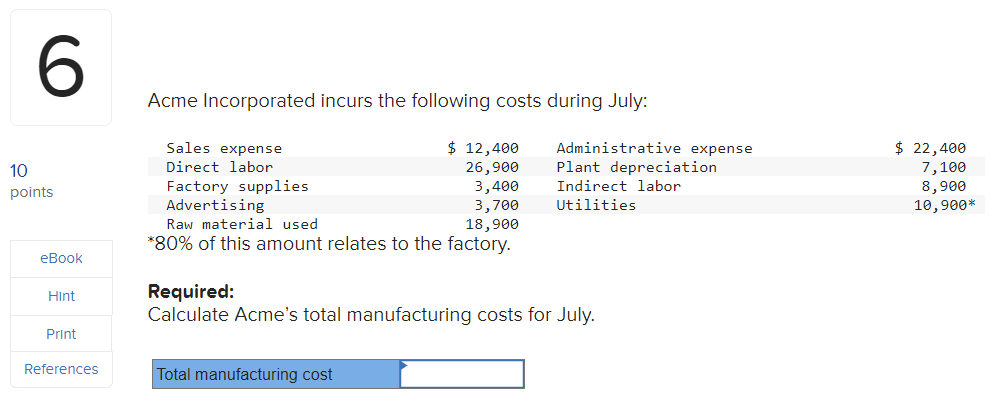The image size is (1003, 414).
Task: Click the Administrative expense amount $22,400
Action: pyautogui.click(x=930, y=148)
